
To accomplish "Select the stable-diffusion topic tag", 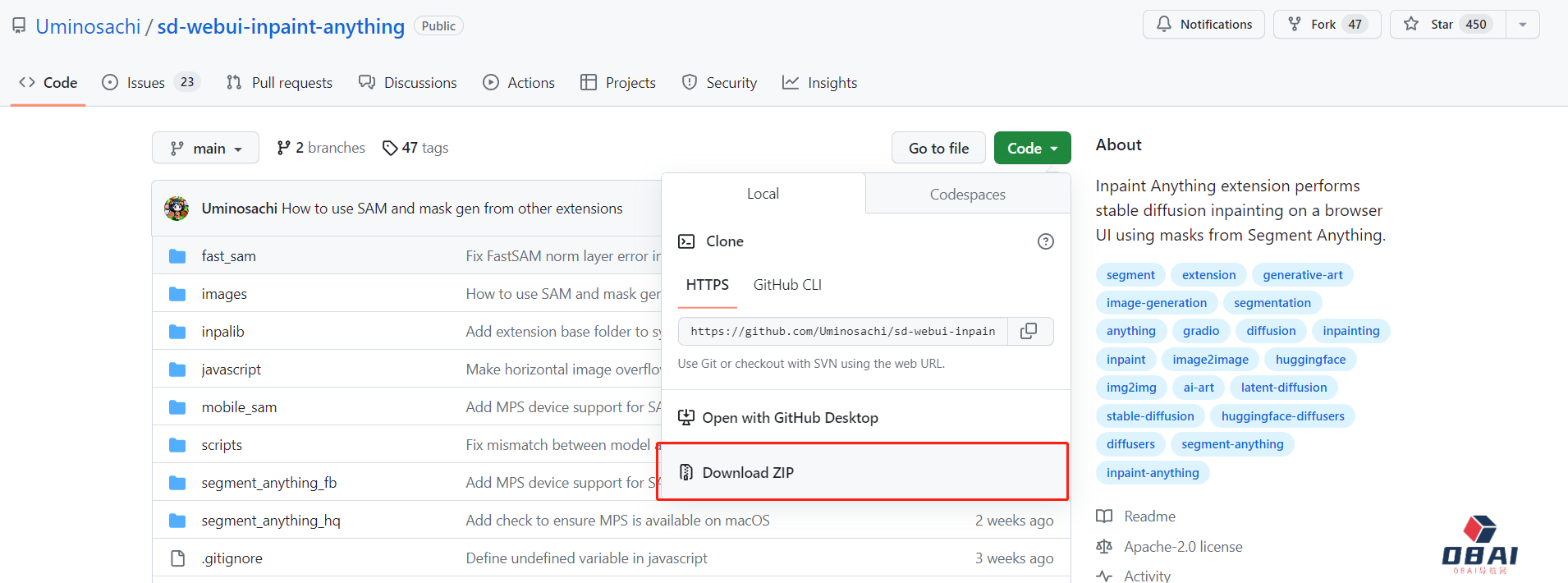I will [1149, 416].
